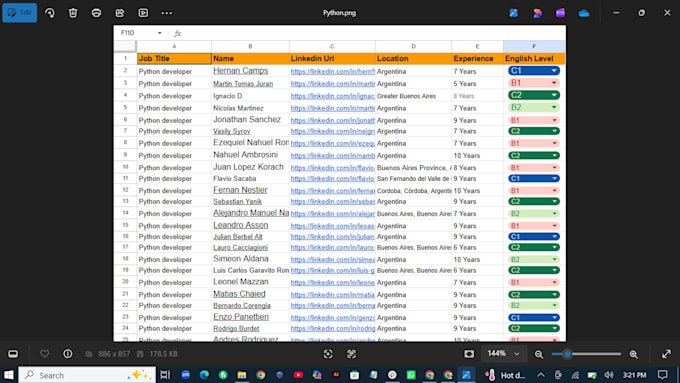Open Microsoft Edge from taskbar
680x383 pixels.
click(204, 375)
